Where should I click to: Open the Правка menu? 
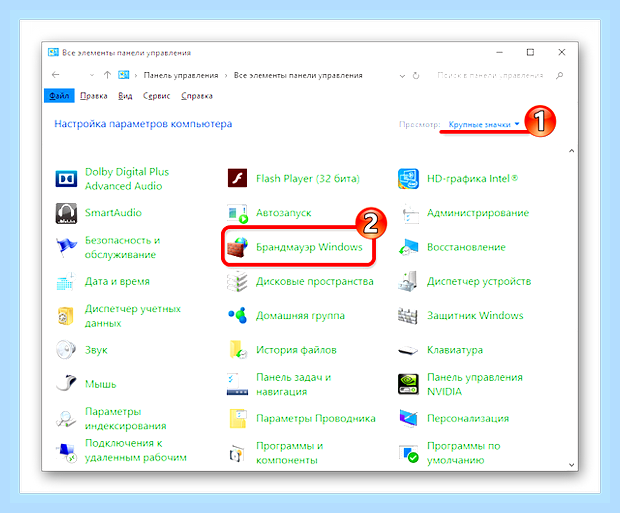tap(94, 96)
